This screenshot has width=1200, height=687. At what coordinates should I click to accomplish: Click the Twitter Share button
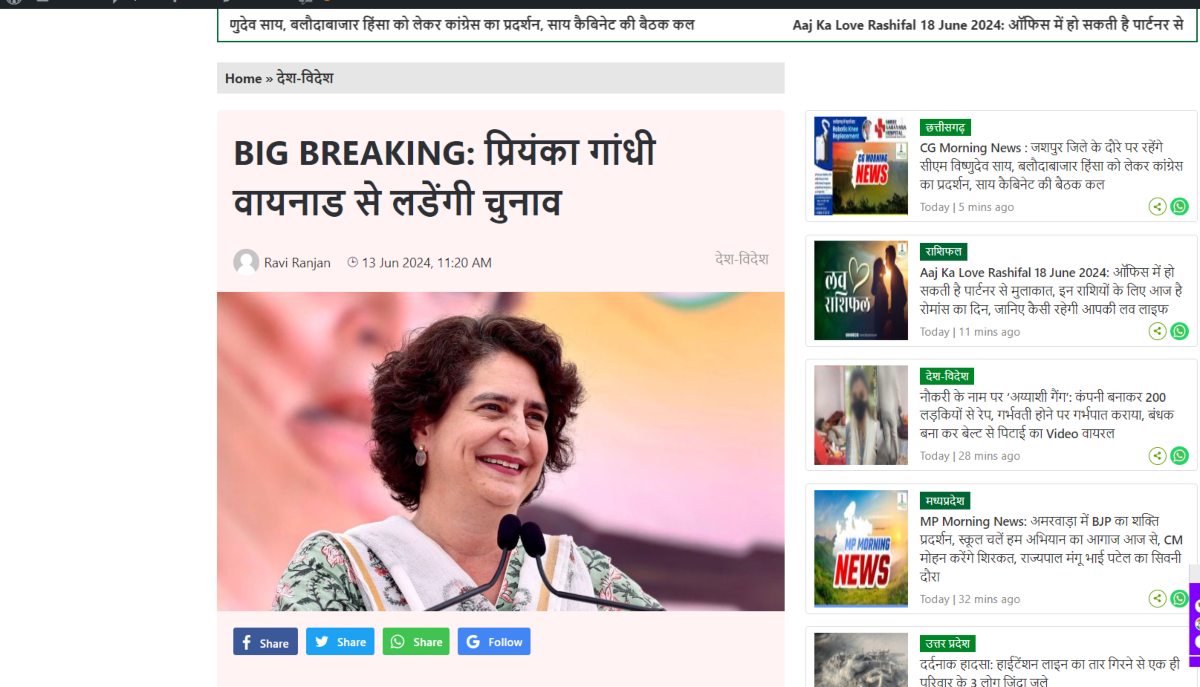point(340,642)
